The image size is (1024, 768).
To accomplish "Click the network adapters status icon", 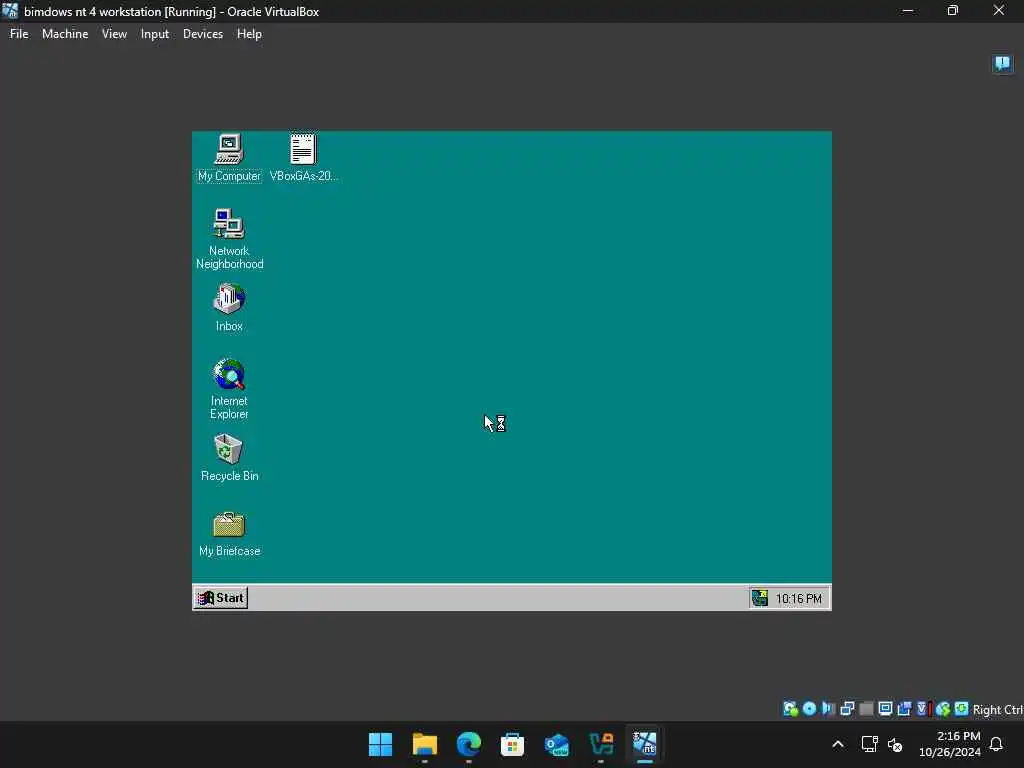I will pyautogui.click(x=847, y=709).
